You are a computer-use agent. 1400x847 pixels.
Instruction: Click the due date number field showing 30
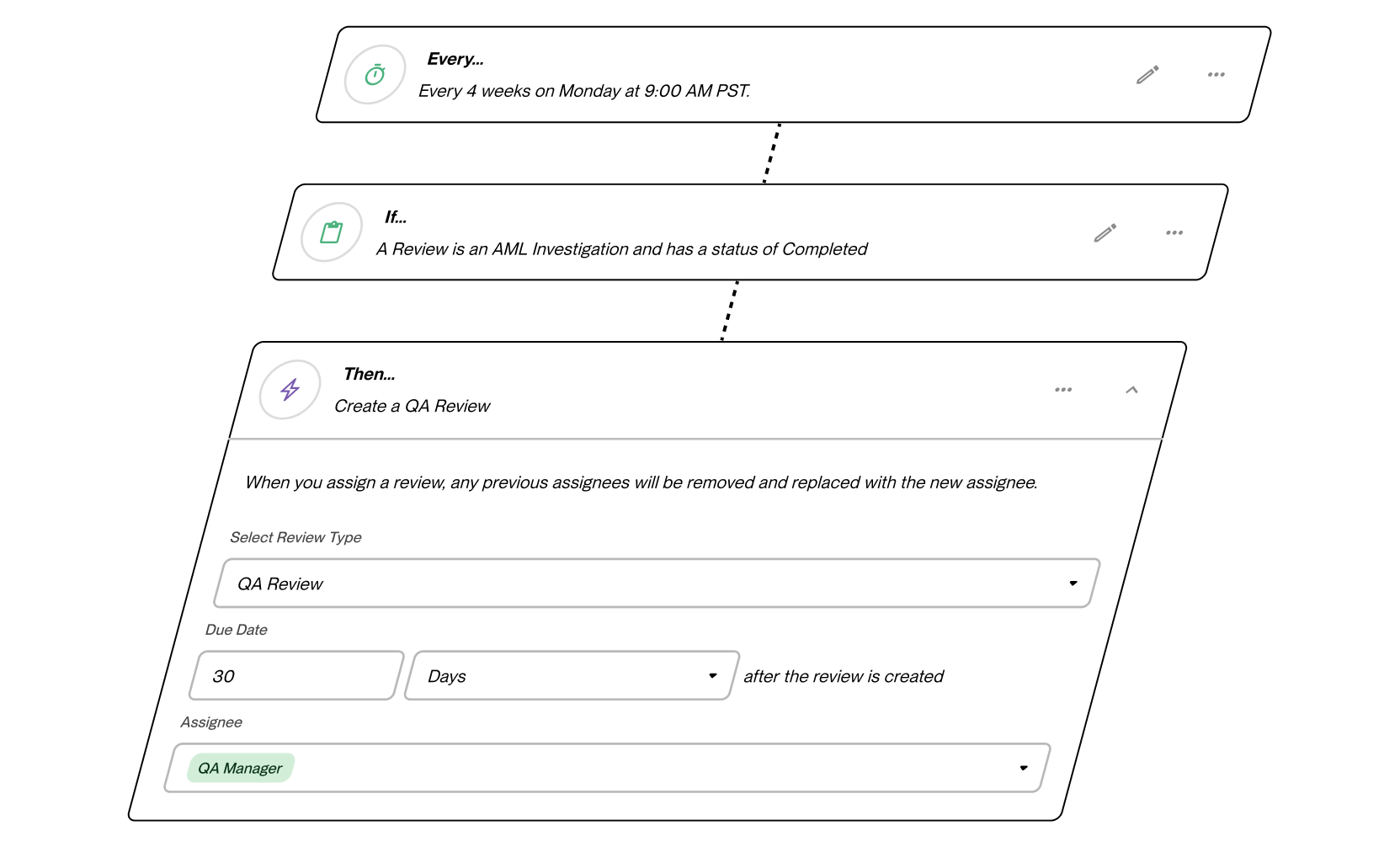pyautogui.click(x=297, y=675)
